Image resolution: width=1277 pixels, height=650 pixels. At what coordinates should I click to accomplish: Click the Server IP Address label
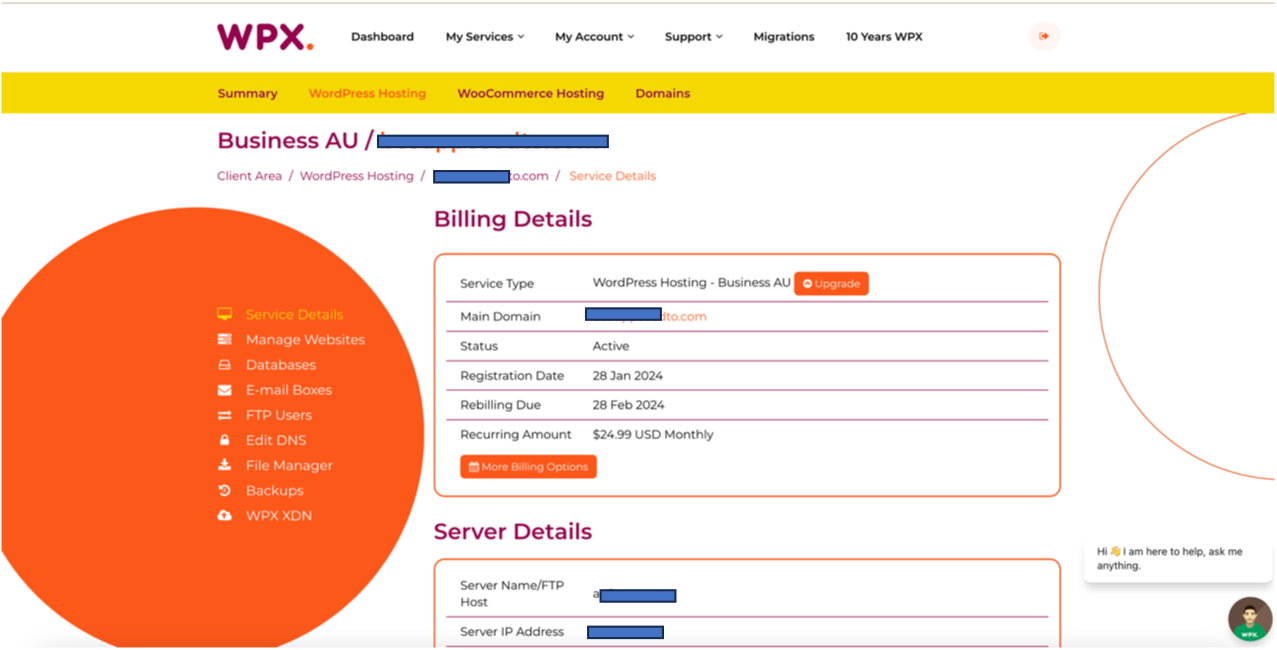tap(512, 632)
